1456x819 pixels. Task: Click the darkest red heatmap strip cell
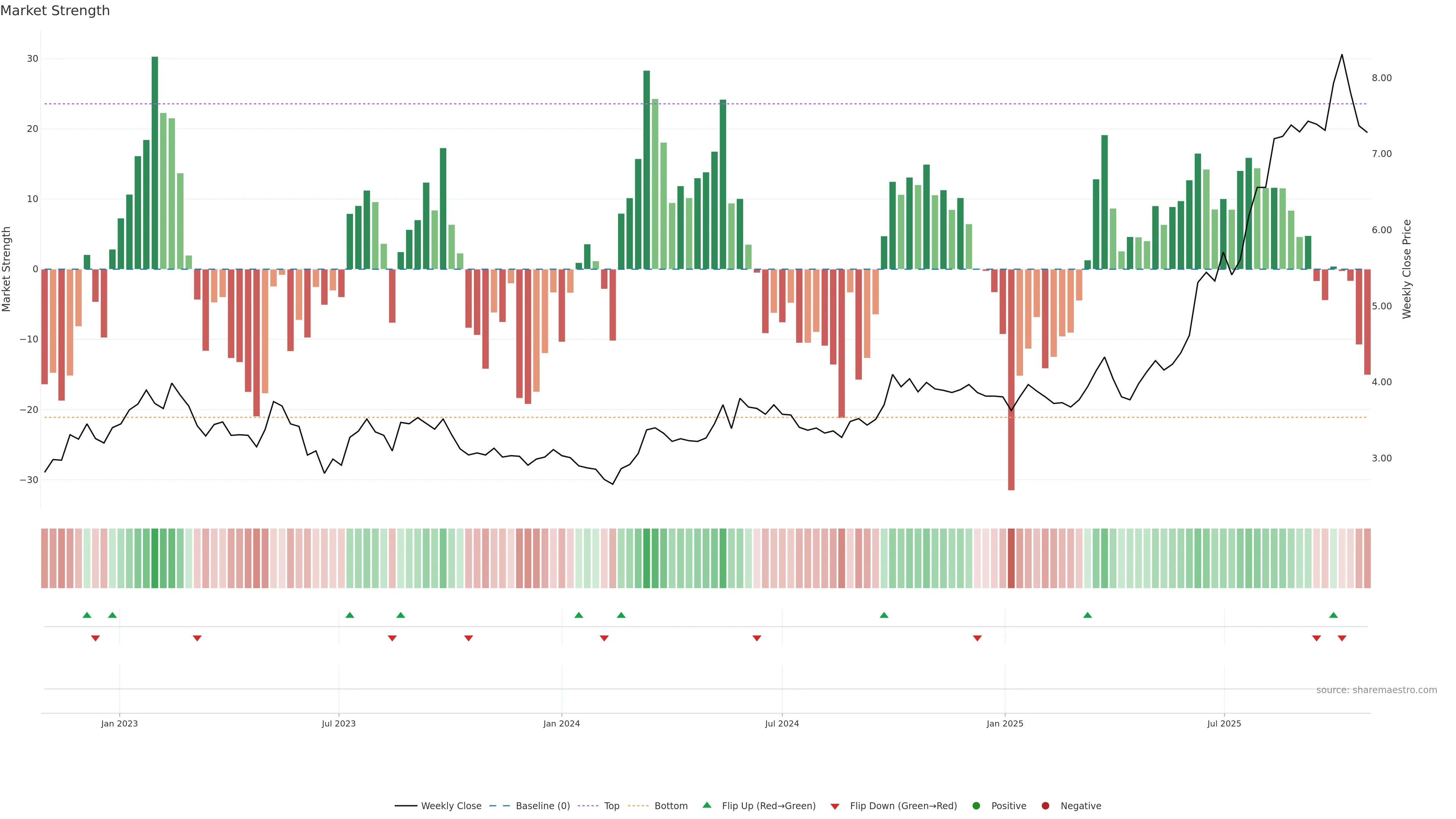pyautogui.click(x=1011, y=559)
